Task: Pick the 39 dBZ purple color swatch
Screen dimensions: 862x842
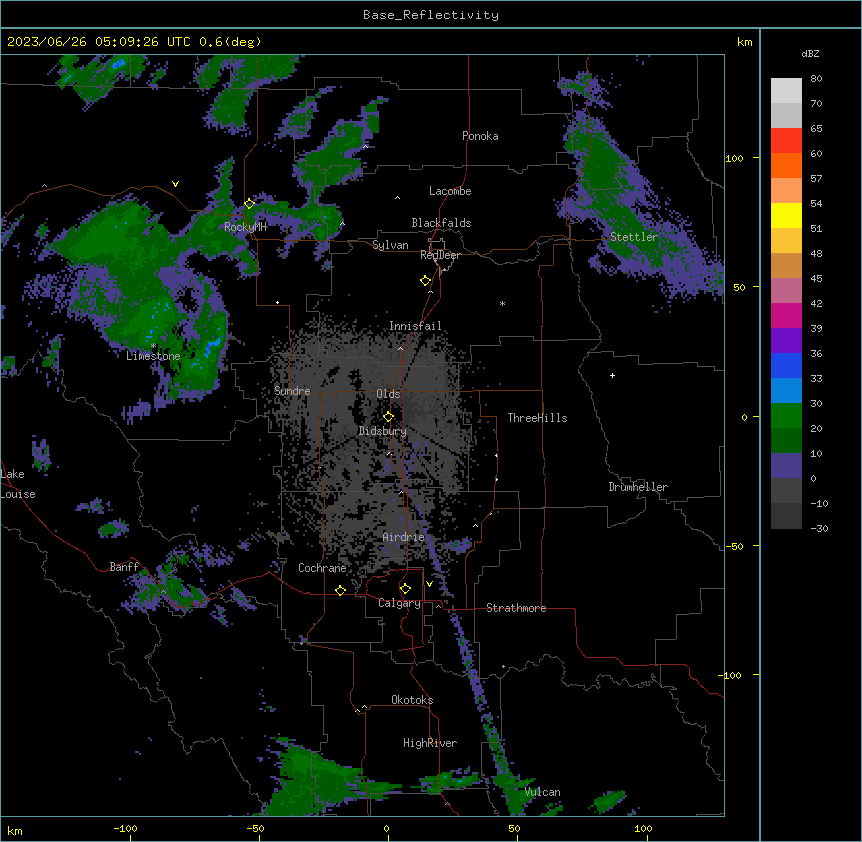Action: (x=786, y=341)
